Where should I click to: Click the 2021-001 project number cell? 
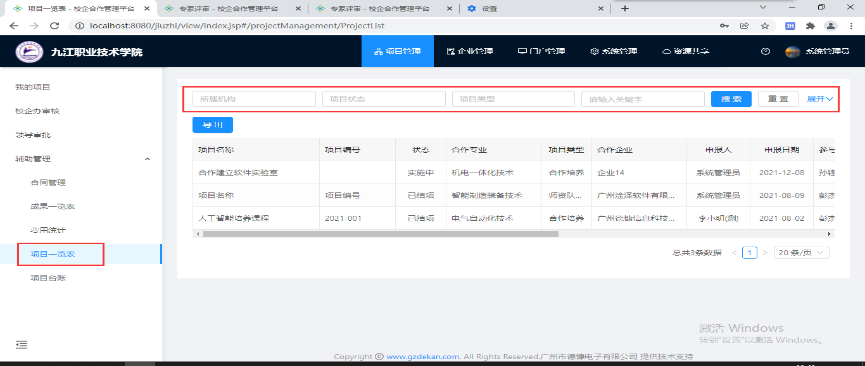(343, 218)
